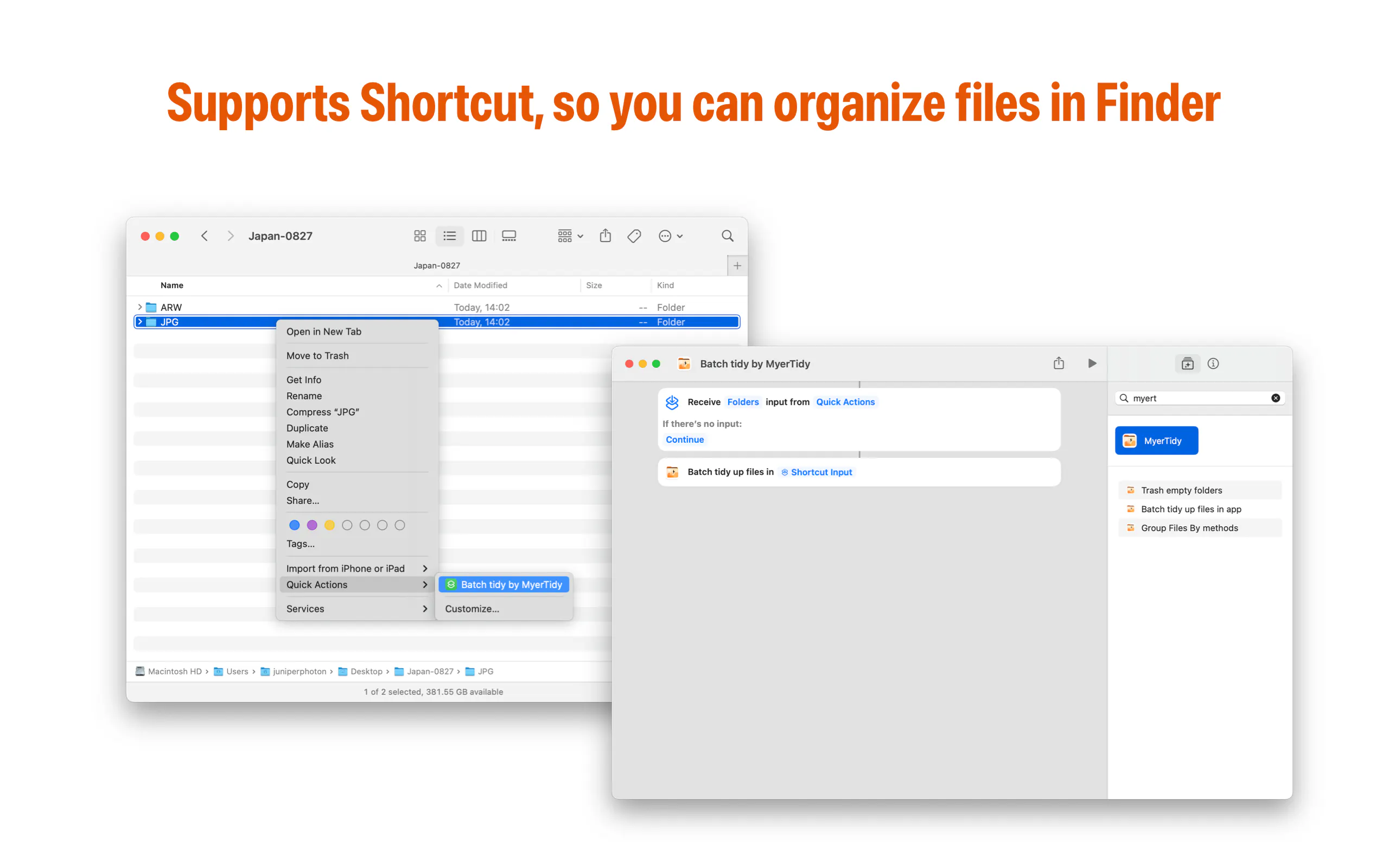Choose Get Info from context menu

pyautogui.click(x=304, y=379)
